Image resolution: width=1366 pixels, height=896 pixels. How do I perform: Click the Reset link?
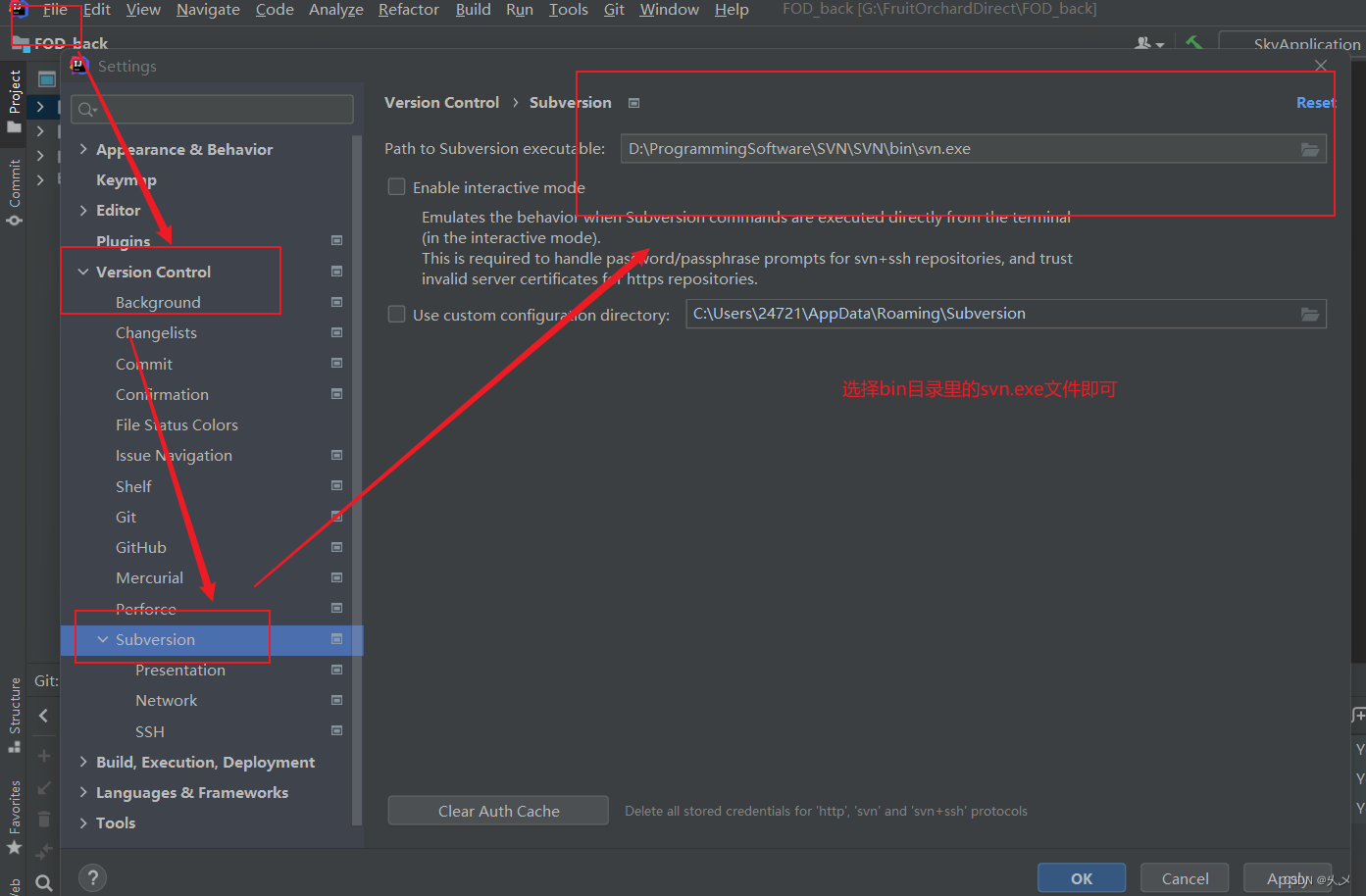coord(1315,102)
